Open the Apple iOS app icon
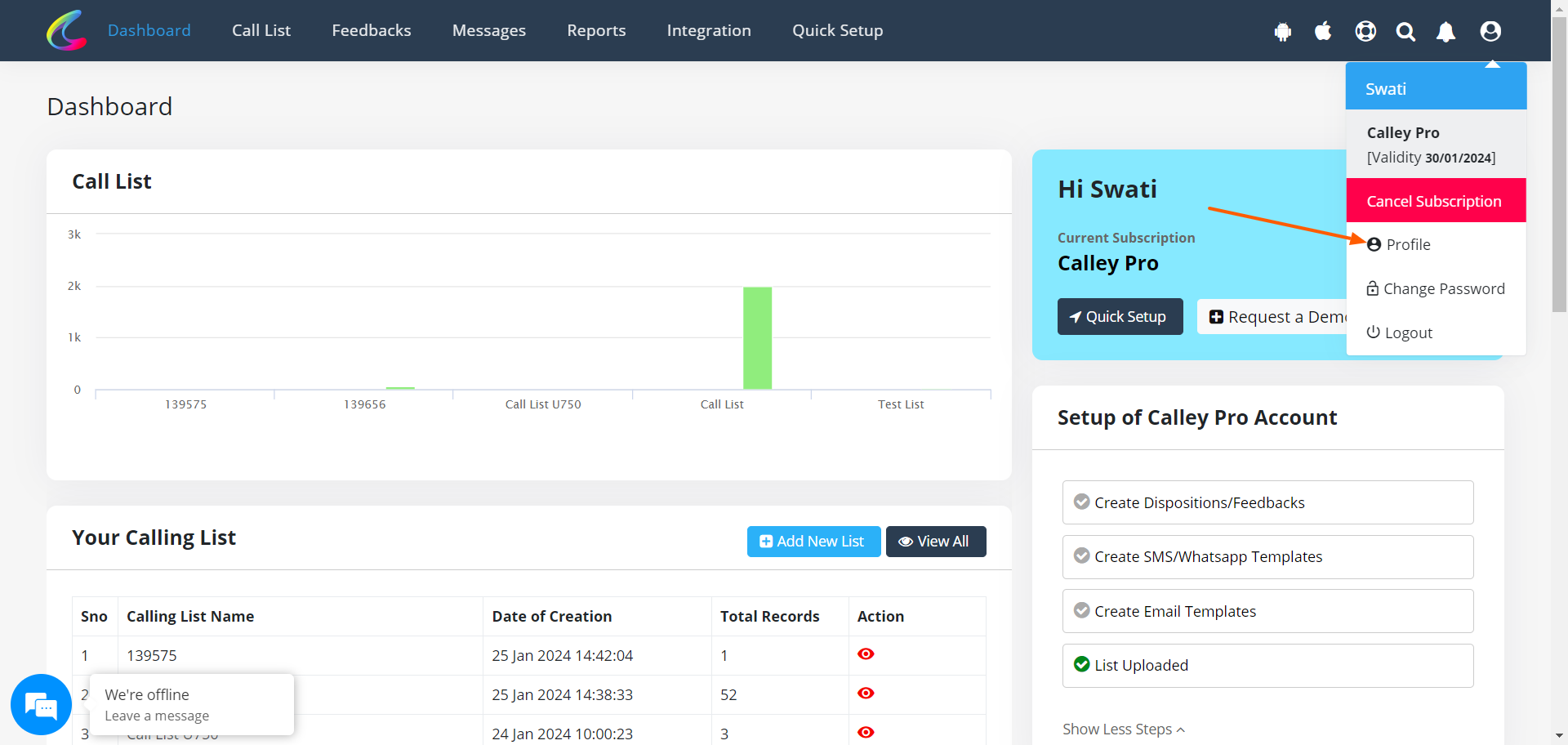This screenshot has width=1568, height=745. [x=1323, y=31]
